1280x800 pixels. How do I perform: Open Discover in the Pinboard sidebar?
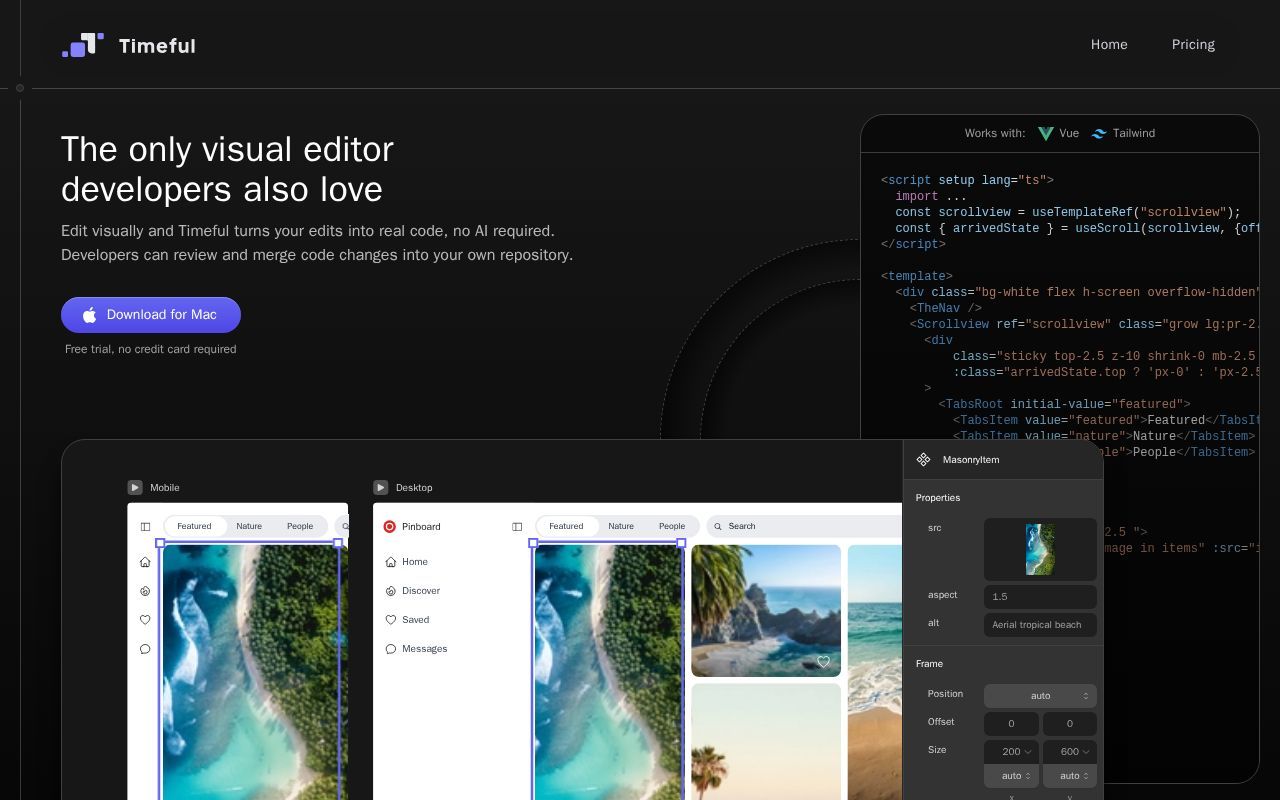tap(412, 591)
